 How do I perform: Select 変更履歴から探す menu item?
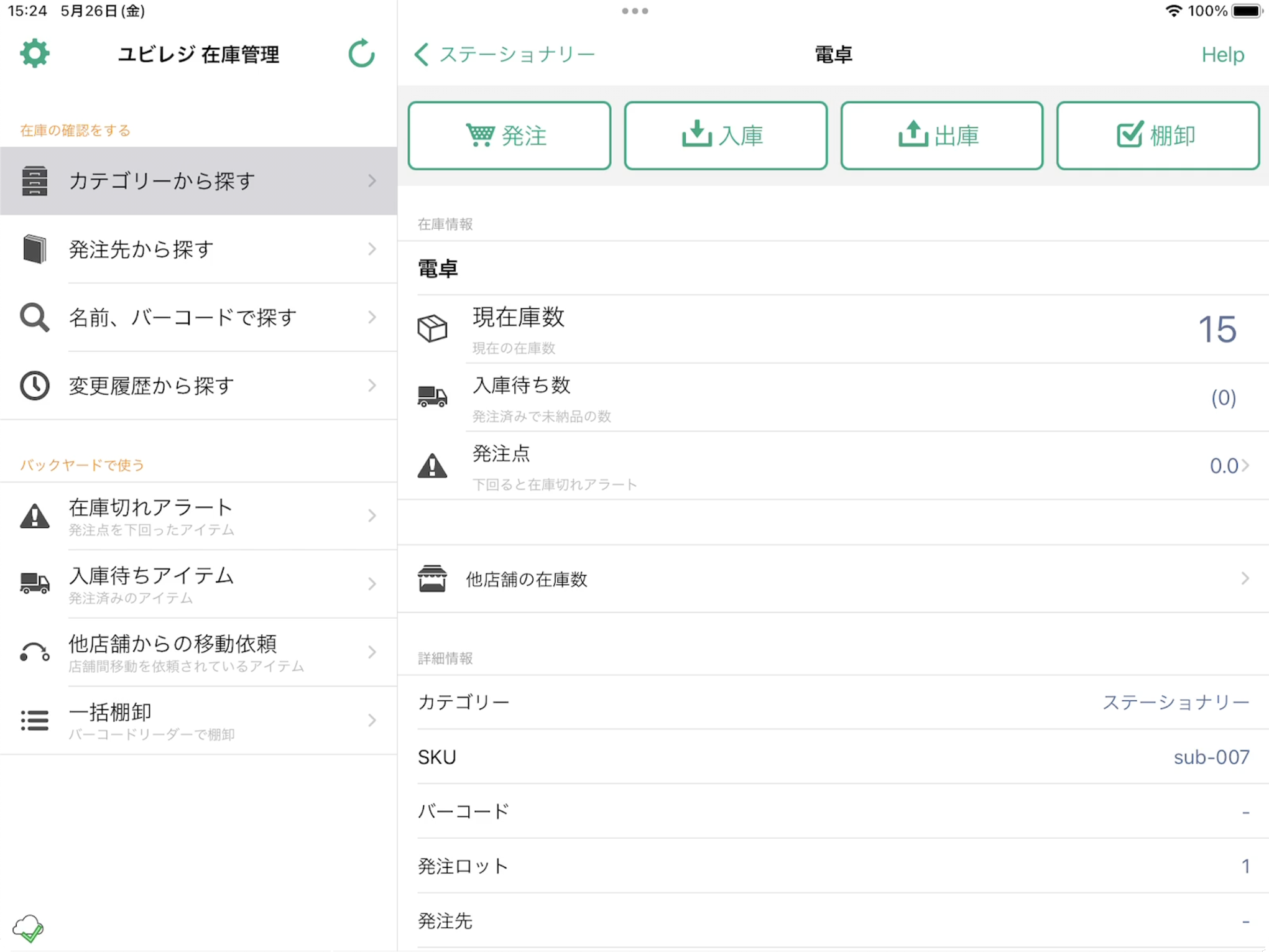point(198,386)
